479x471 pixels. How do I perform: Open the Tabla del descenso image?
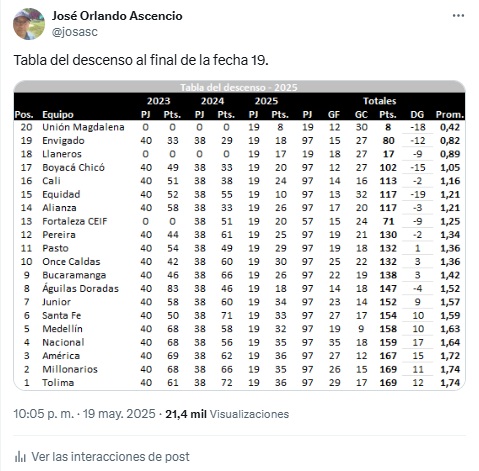point(239,235)
